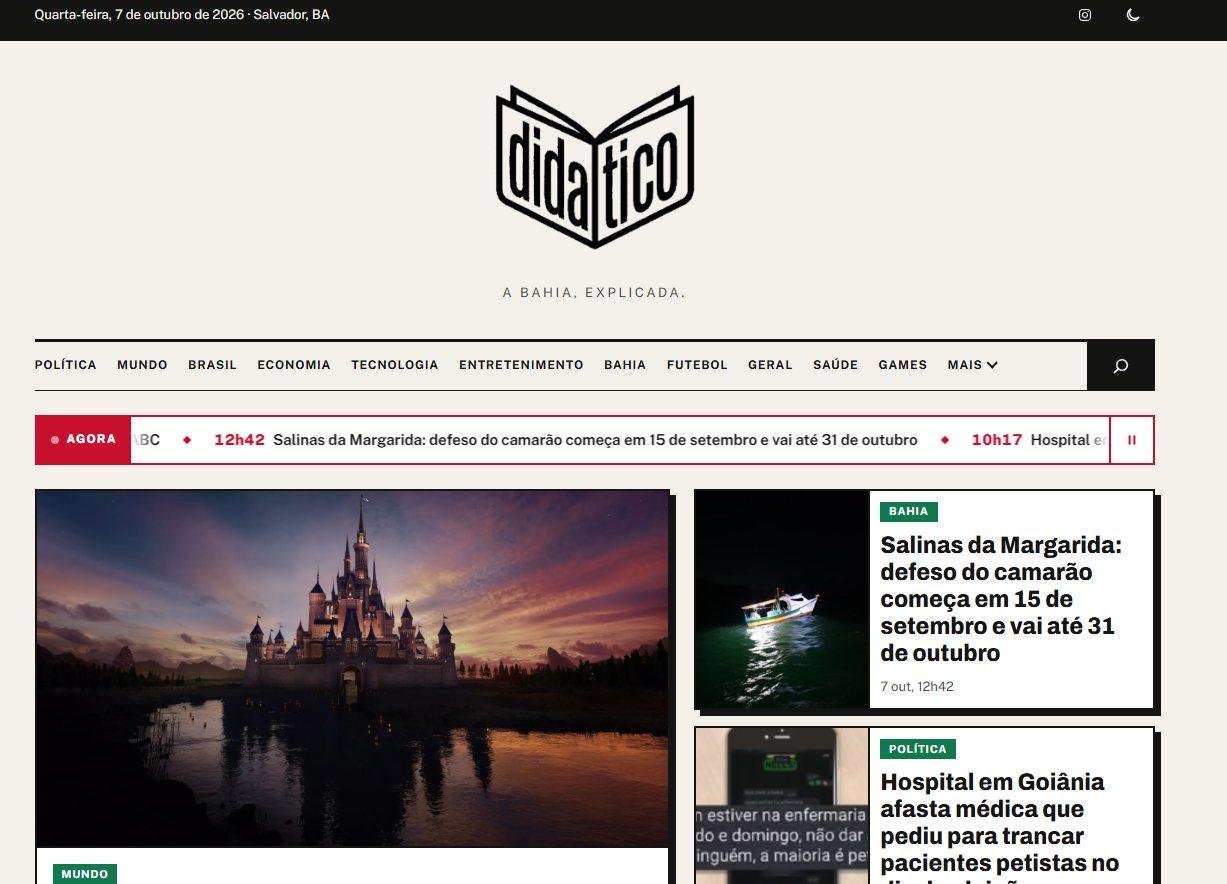The height and width of the screenshot is (884, 1227).
Task: Click the Agora live ticker label
Action: pyautogui.click(x=83, y=440)
